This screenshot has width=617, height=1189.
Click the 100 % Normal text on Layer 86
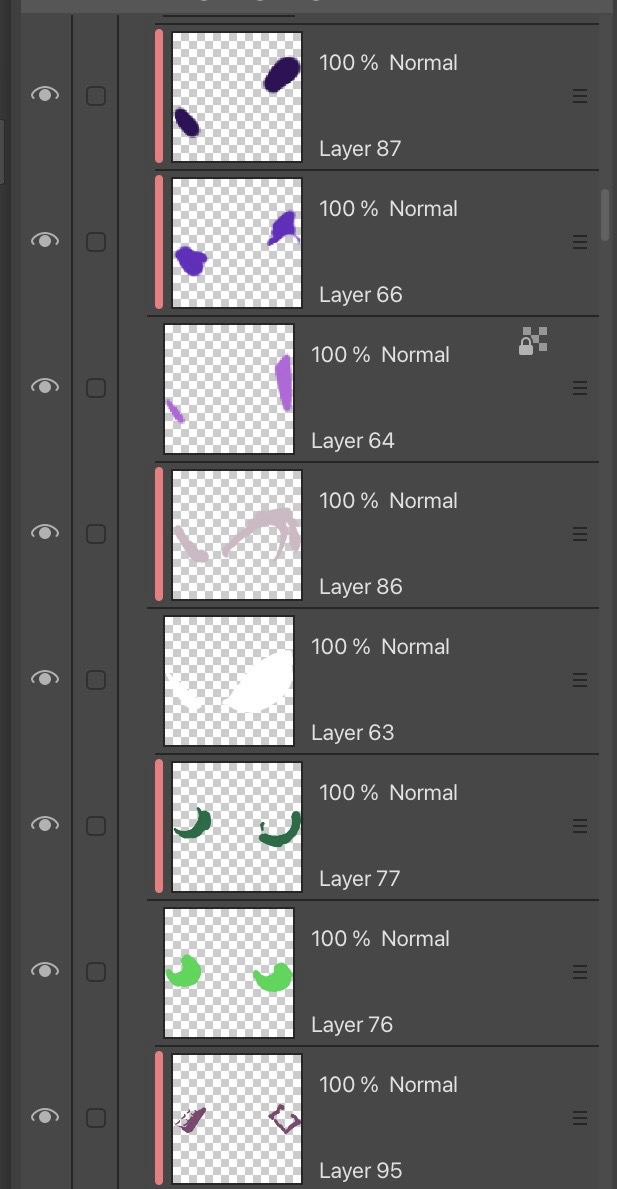[x=388, y=501]
